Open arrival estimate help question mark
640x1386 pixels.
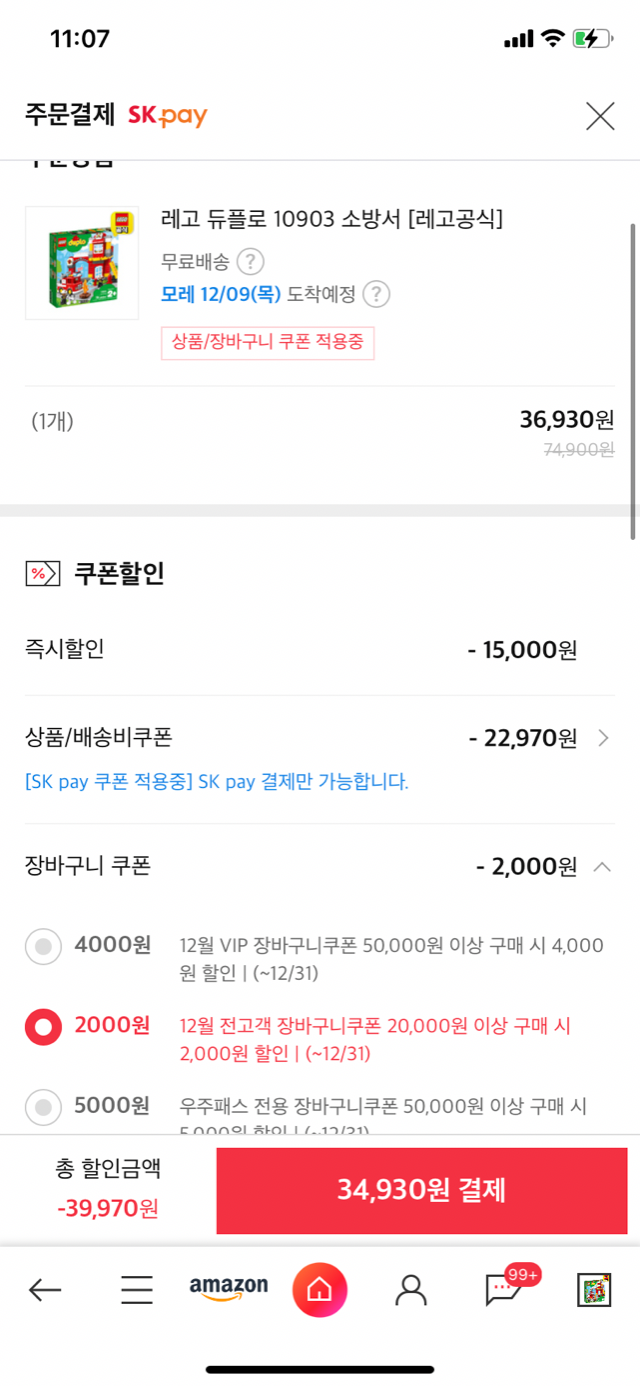click(x=376, y=294)
